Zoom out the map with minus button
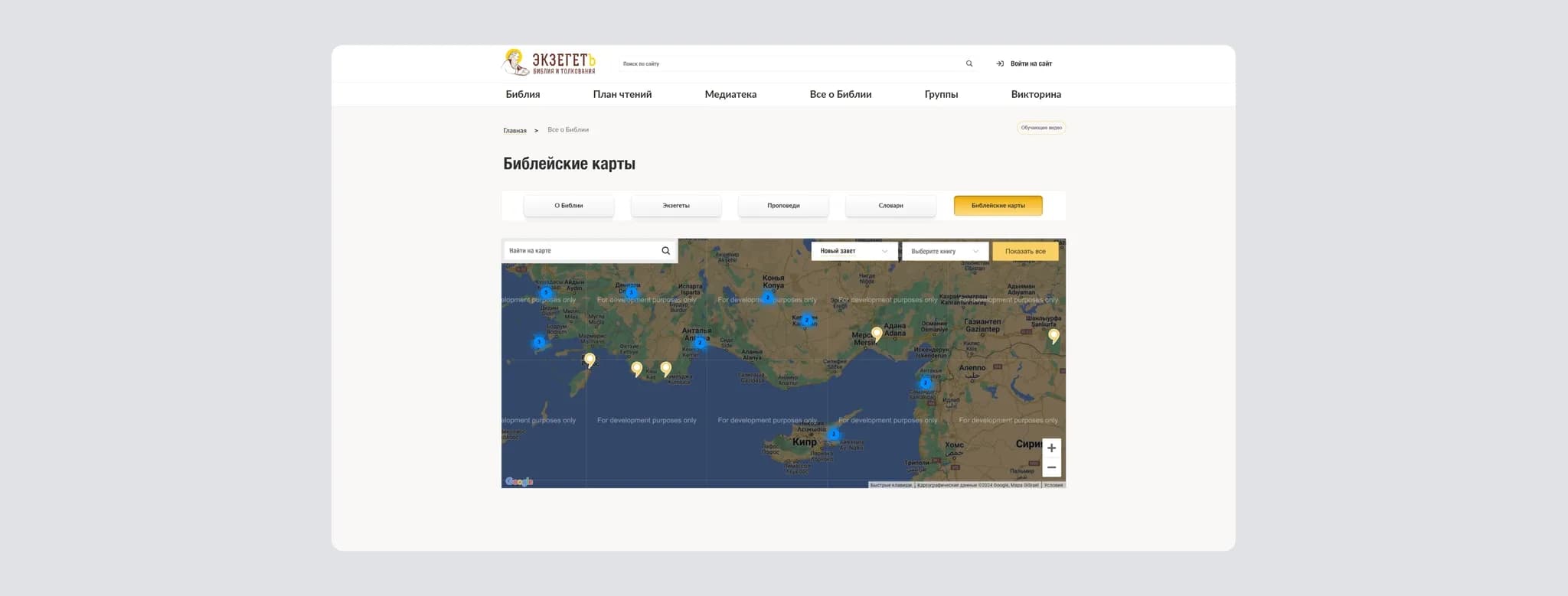Image resolution: width=1568 pixels, height=596 pixels. pyautogui.click(x=1051, y=467)
